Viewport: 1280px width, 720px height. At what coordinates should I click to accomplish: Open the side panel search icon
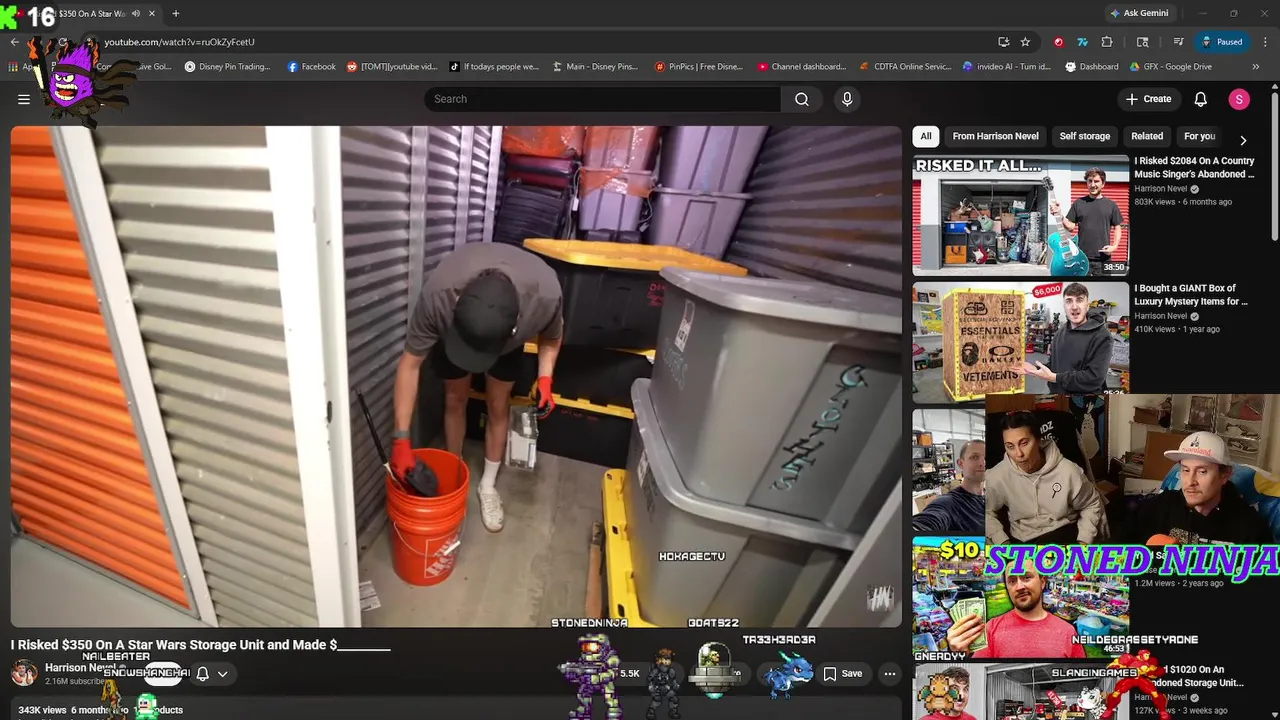click(1143, 42)
